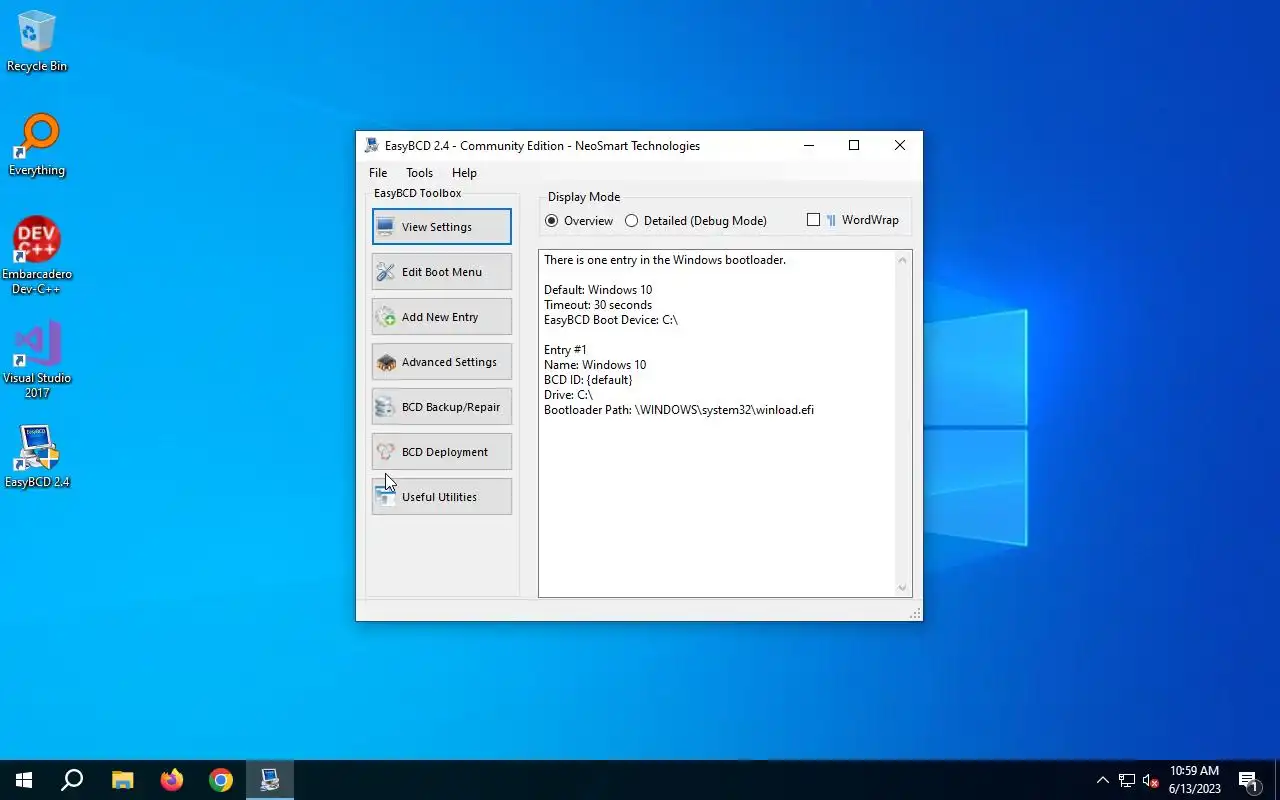Maximize the EasyBCD window
1280x800 pixels.
(x=854, y=146)
